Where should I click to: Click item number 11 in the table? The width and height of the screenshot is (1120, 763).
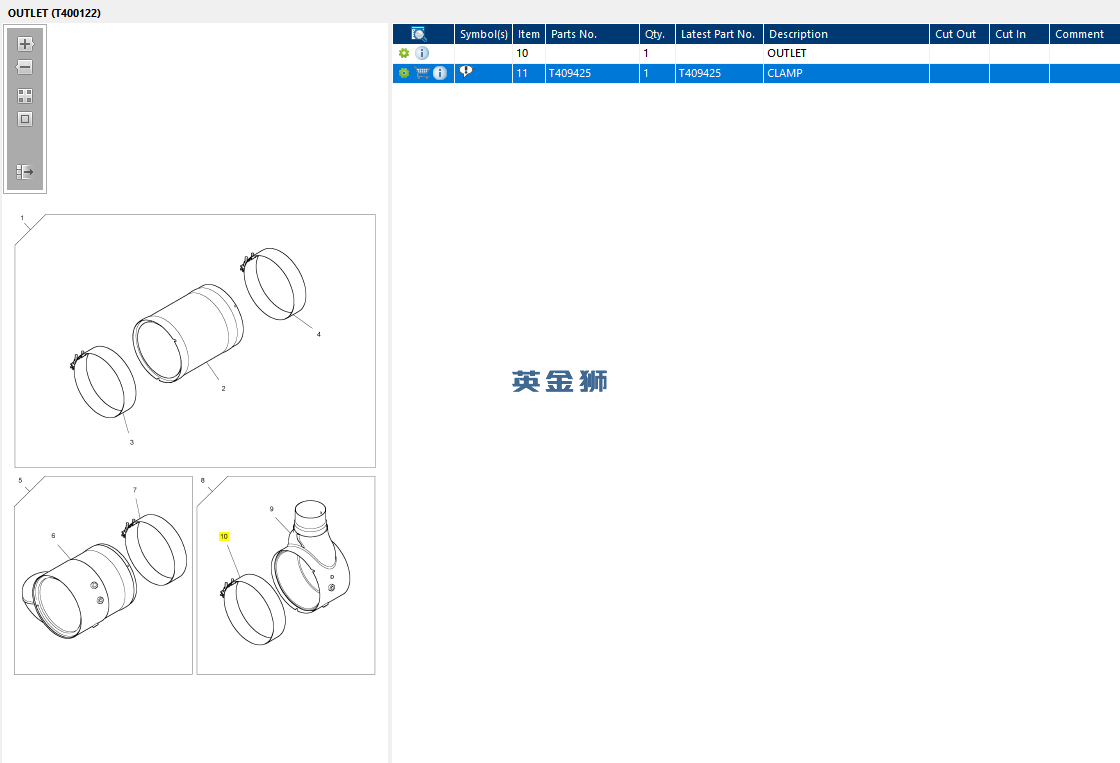click(522, 73)
